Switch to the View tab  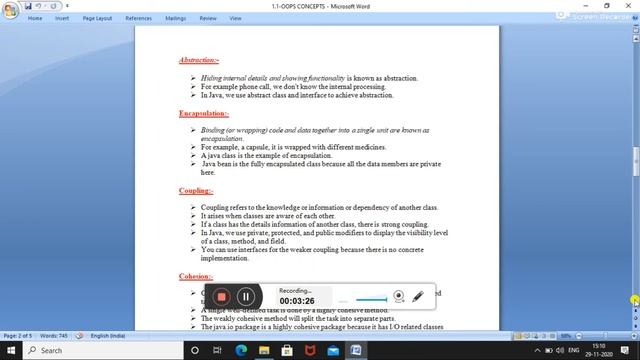coord(235,18)
